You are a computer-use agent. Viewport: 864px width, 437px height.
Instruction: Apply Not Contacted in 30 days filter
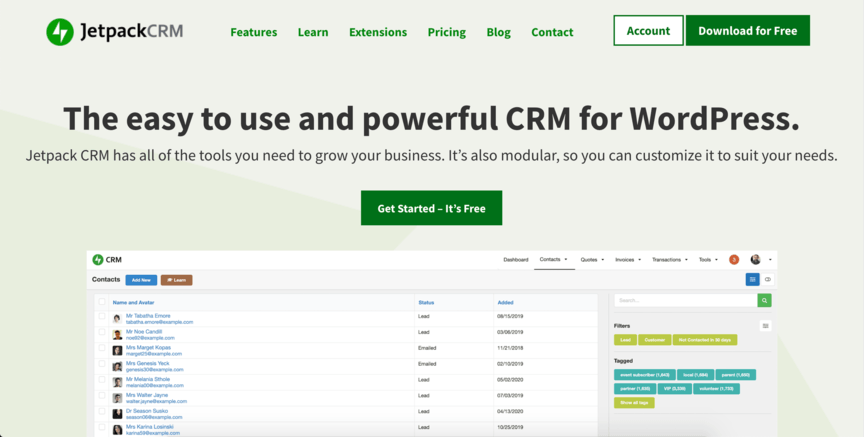tap(705, 340)
